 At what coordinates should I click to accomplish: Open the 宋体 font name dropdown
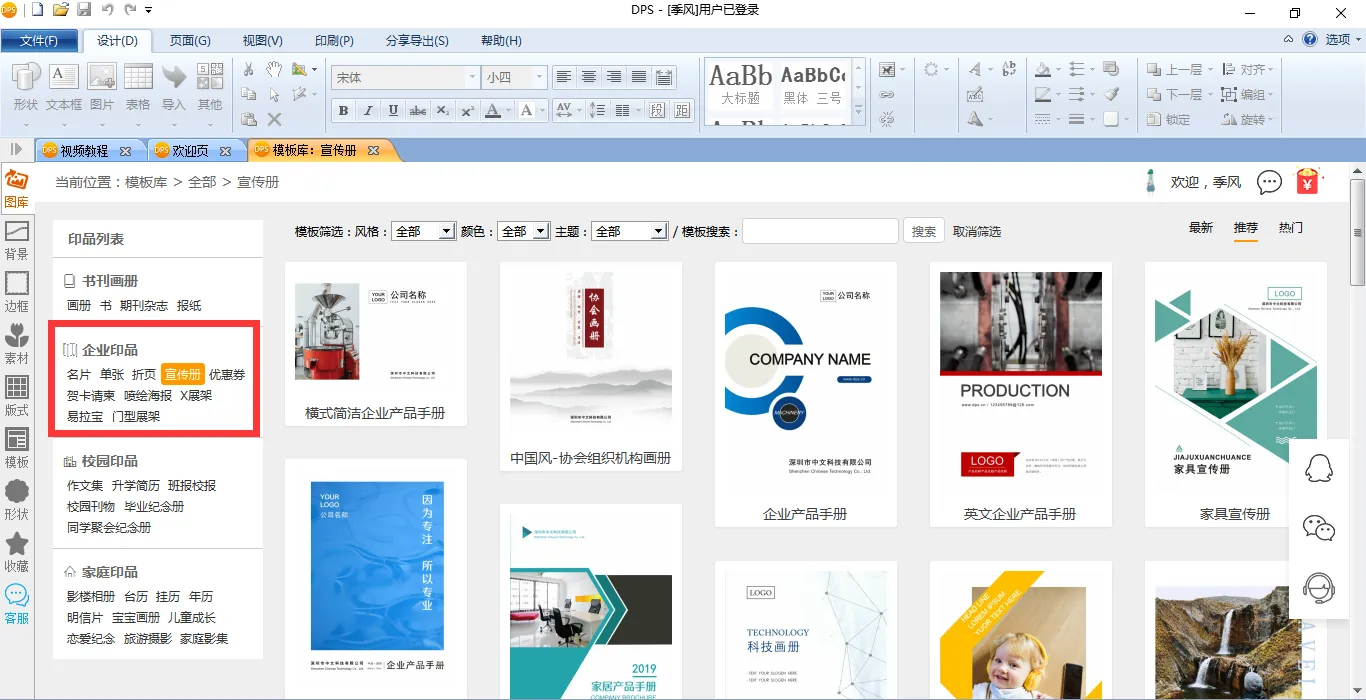472,77
